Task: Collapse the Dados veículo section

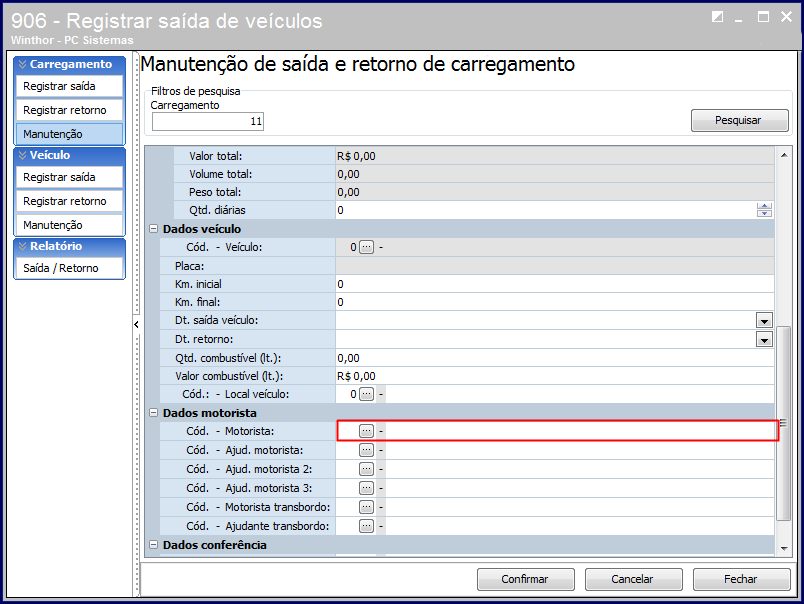Action: (153, 229)
